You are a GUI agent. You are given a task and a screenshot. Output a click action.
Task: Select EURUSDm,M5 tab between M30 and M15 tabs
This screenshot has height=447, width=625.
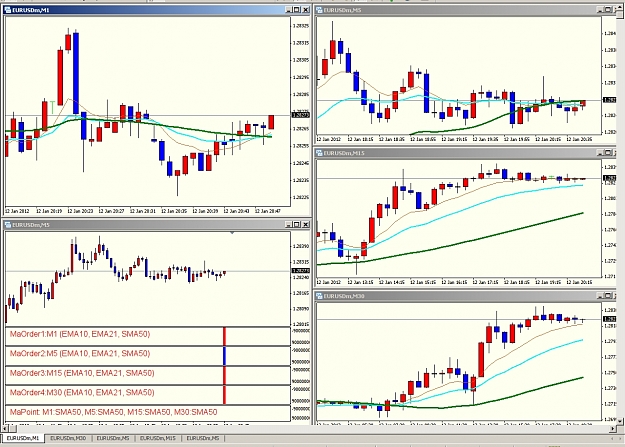pyautogui.click(x=113, y=439)
